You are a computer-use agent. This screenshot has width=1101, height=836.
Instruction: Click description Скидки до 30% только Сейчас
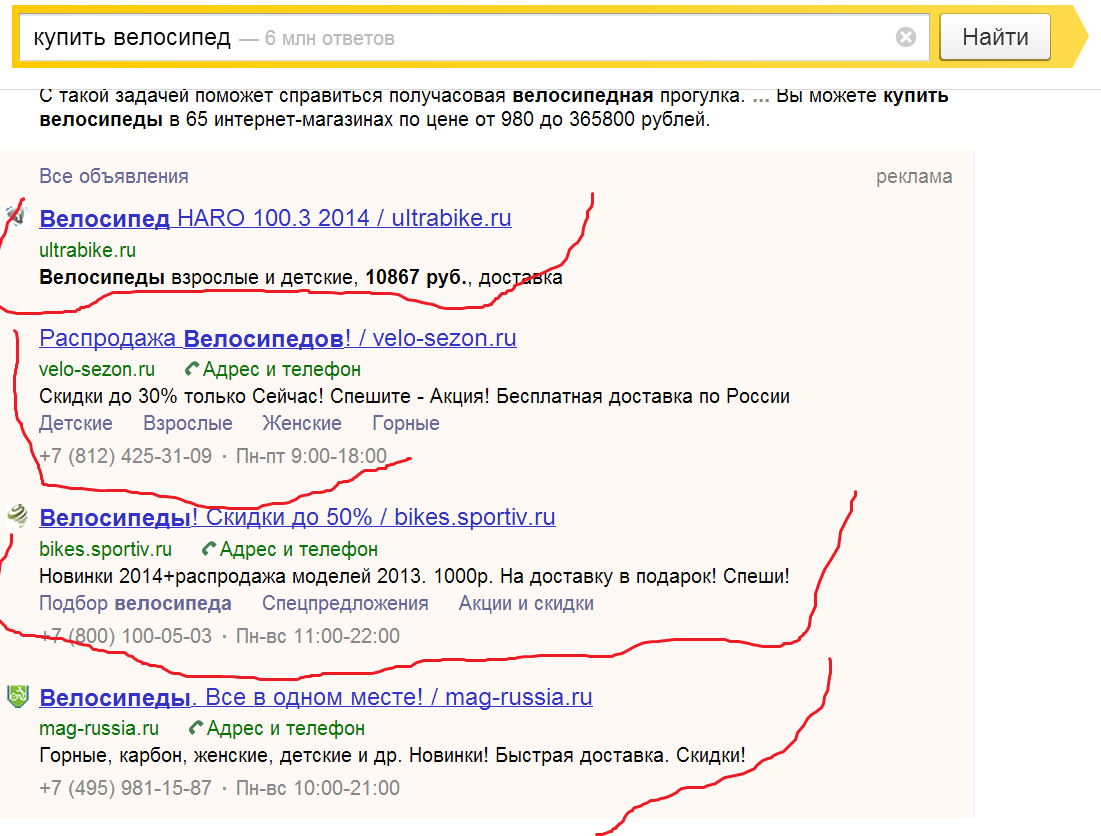pyautogui.click(x=414, y=397)
